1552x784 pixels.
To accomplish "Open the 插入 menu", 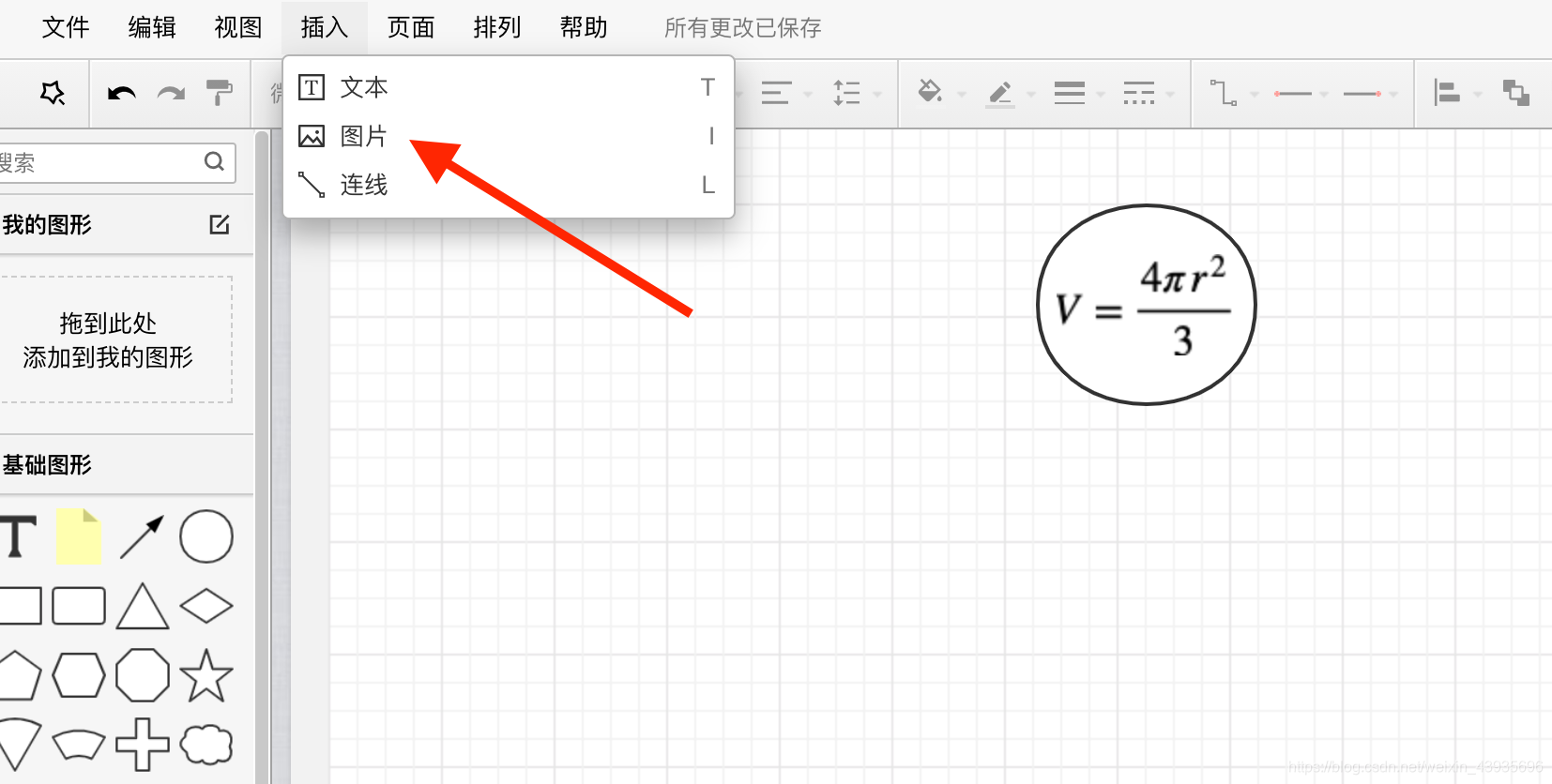I will (325, 28).
